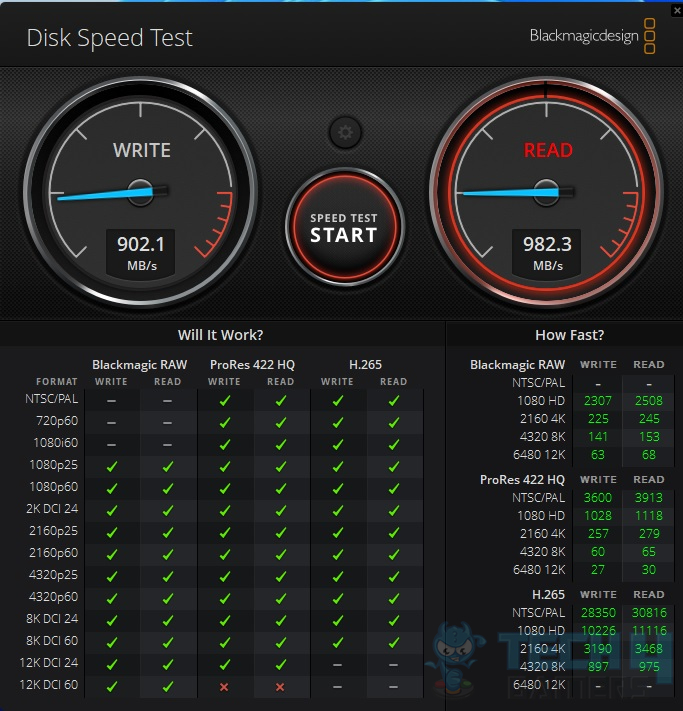The height and width of the screenshot is (711, 683).
Task: Click the 'Will It Work?' heading
Action: [x=220, y=335]
